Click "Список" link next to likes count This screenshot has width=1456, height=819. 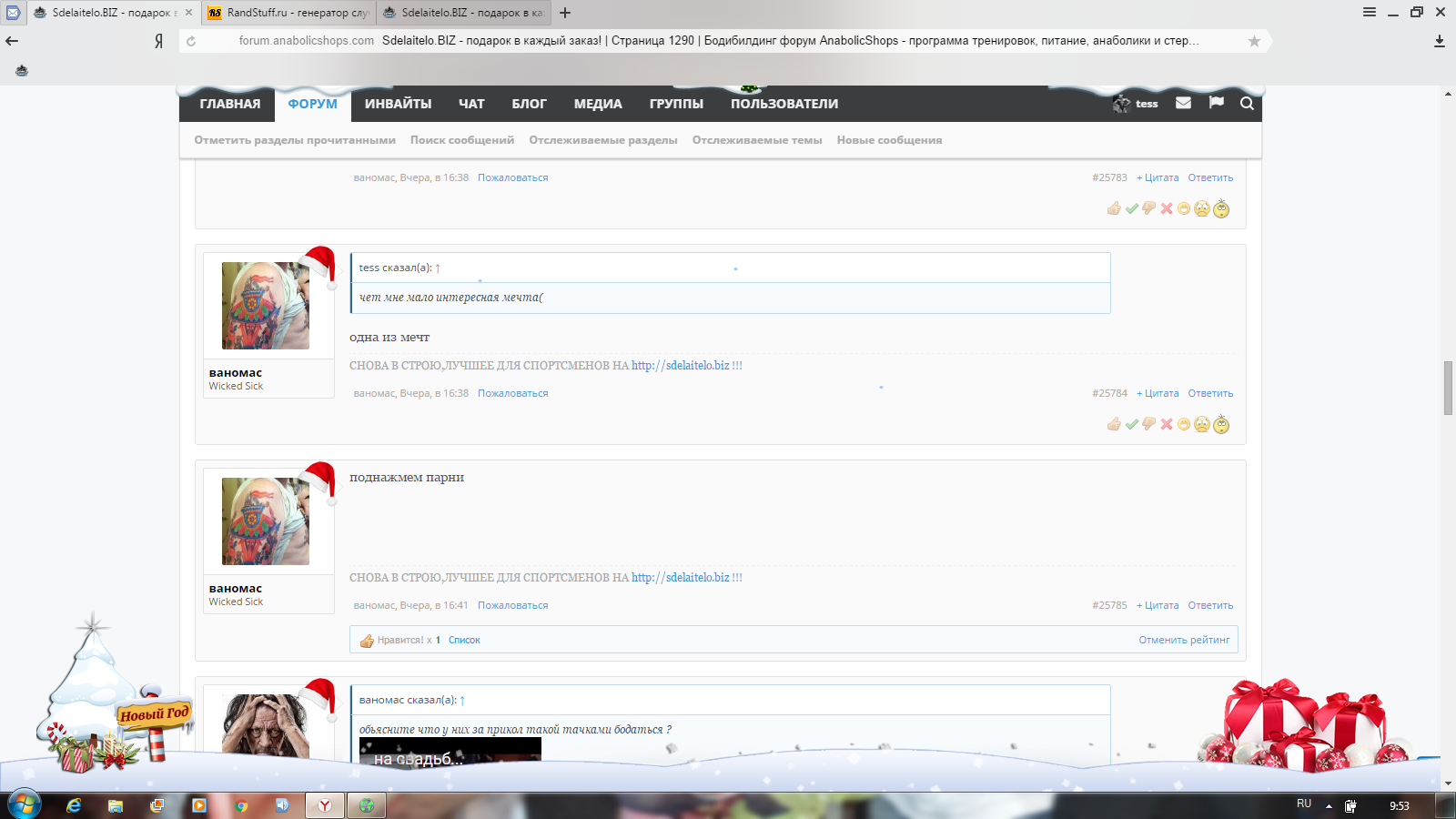[464, 640]
